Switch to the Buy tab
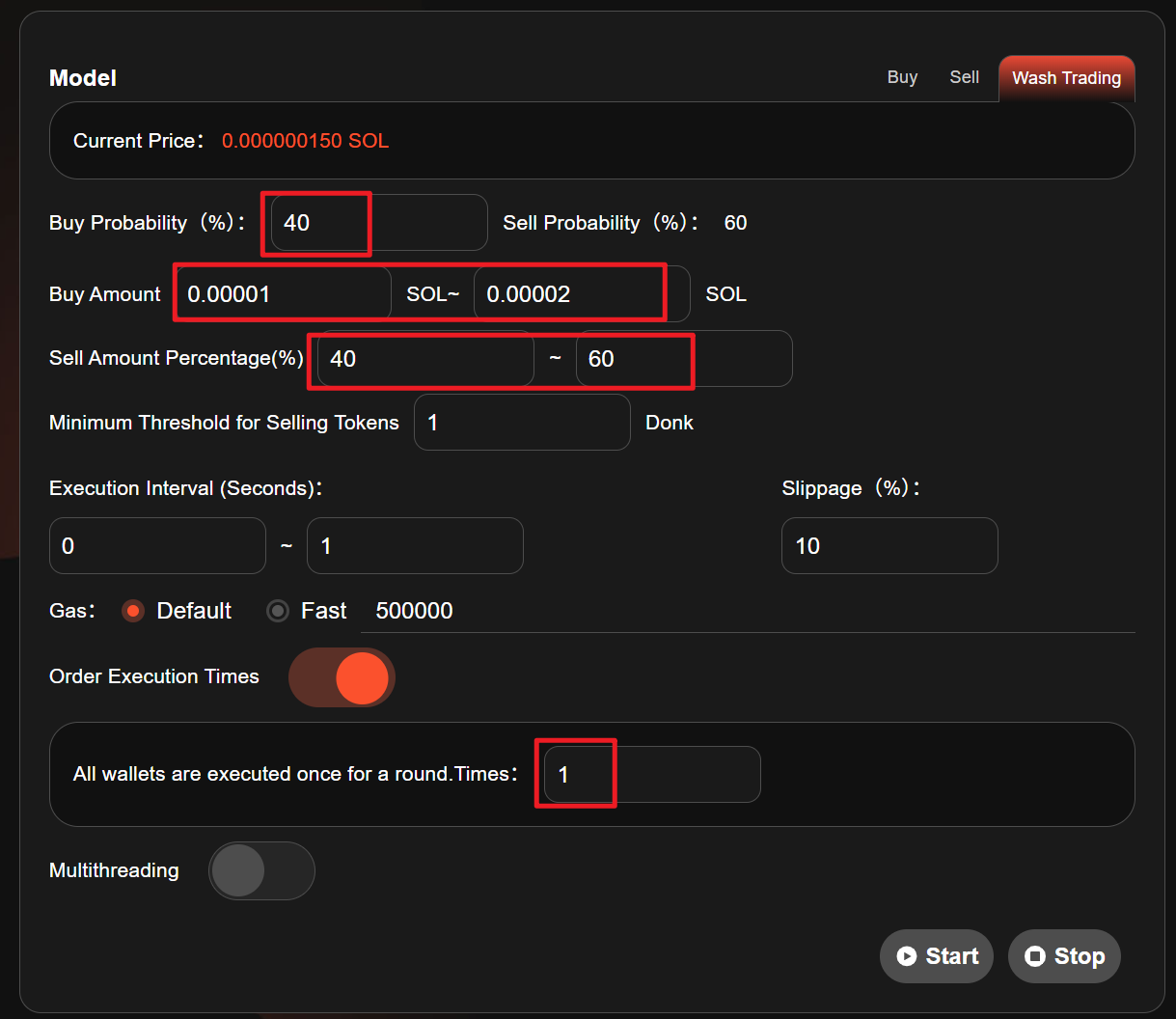Viewport: 1176px width, 1019px height. pyautogui.click(x=902, y=77)
